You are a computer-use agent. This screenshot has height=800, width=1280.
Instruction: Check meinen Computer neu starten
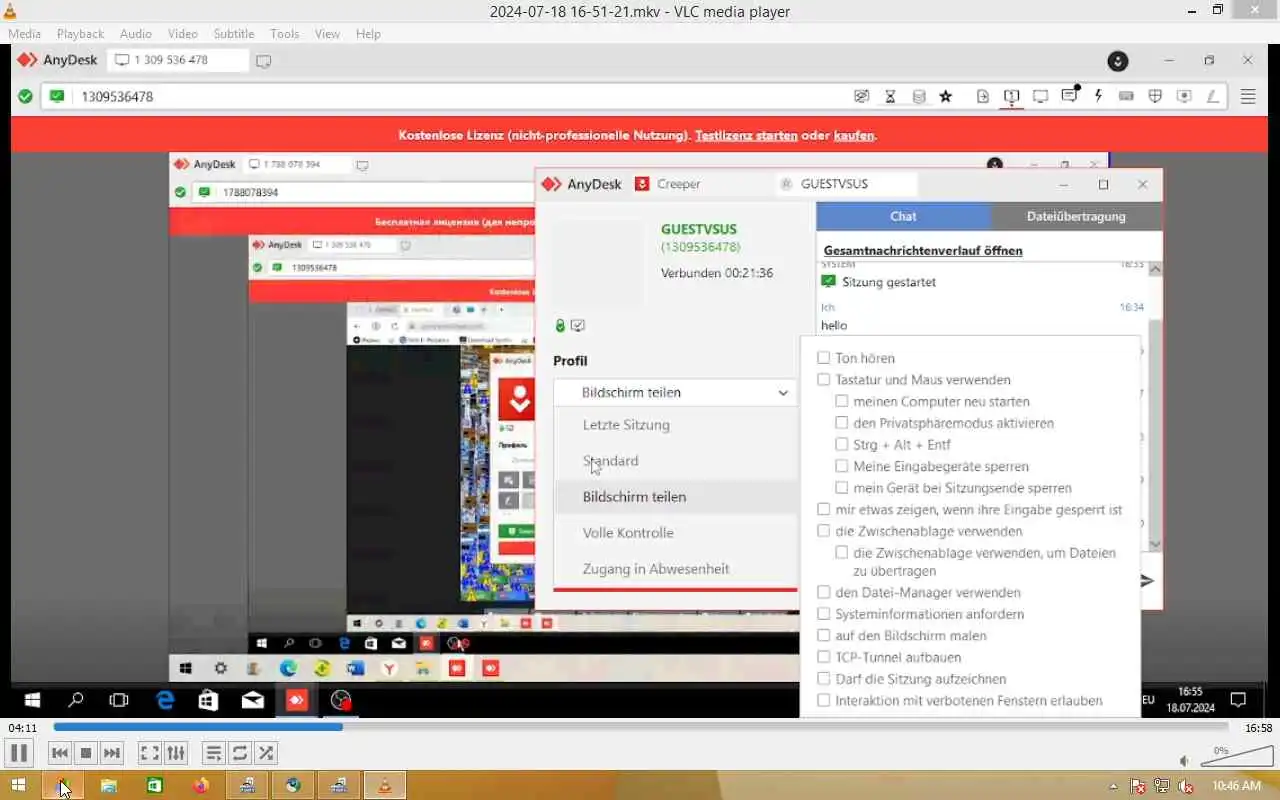tap(842, 401)
